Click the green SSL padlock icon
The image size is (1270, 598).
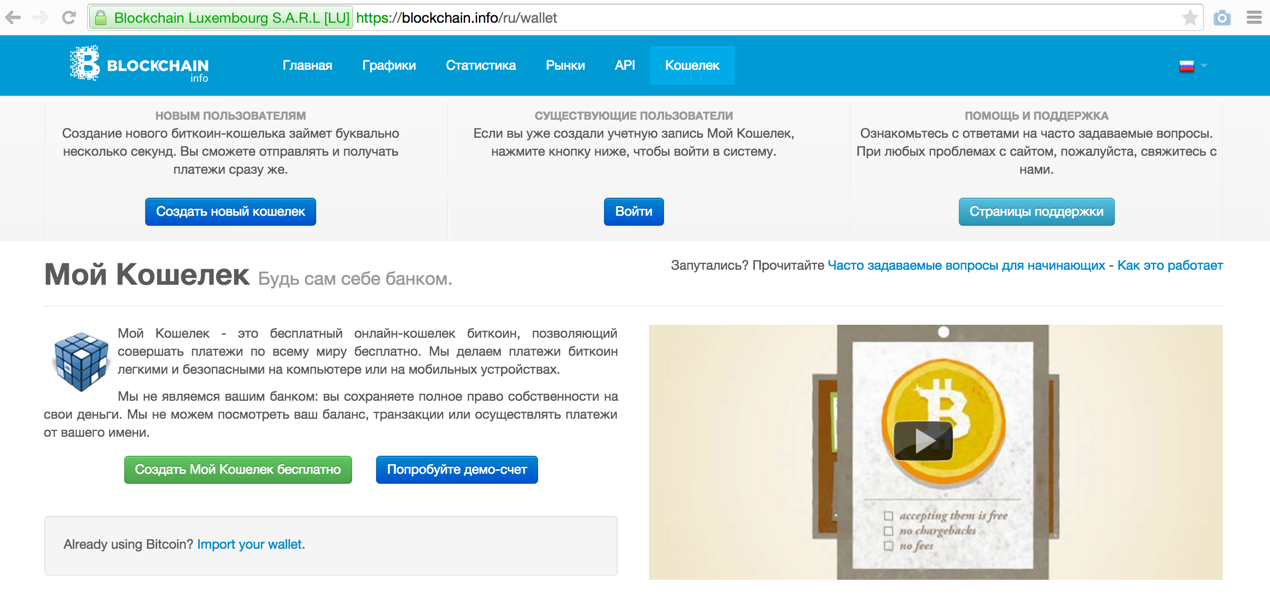point(101,18)
